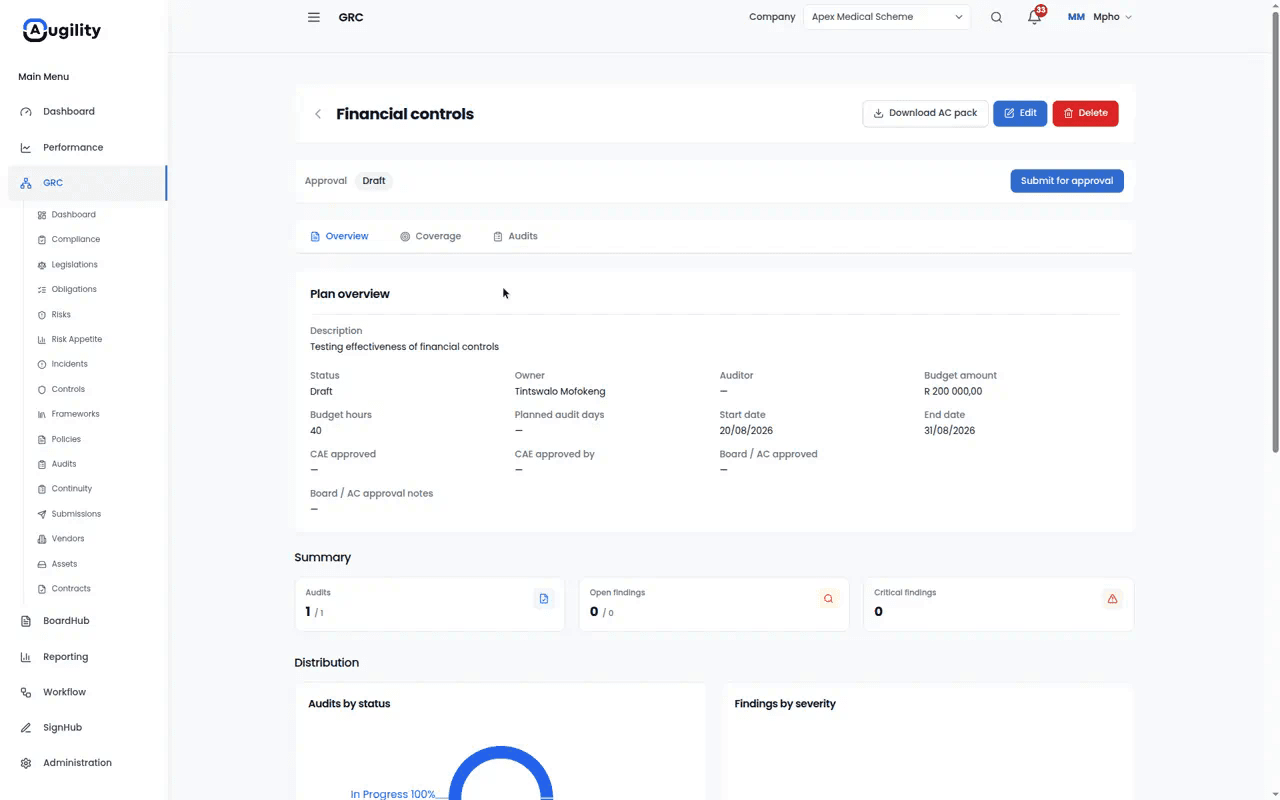Click the Draft approval status badge
Screen dimensions: 1280x800
tap(374, 181)
